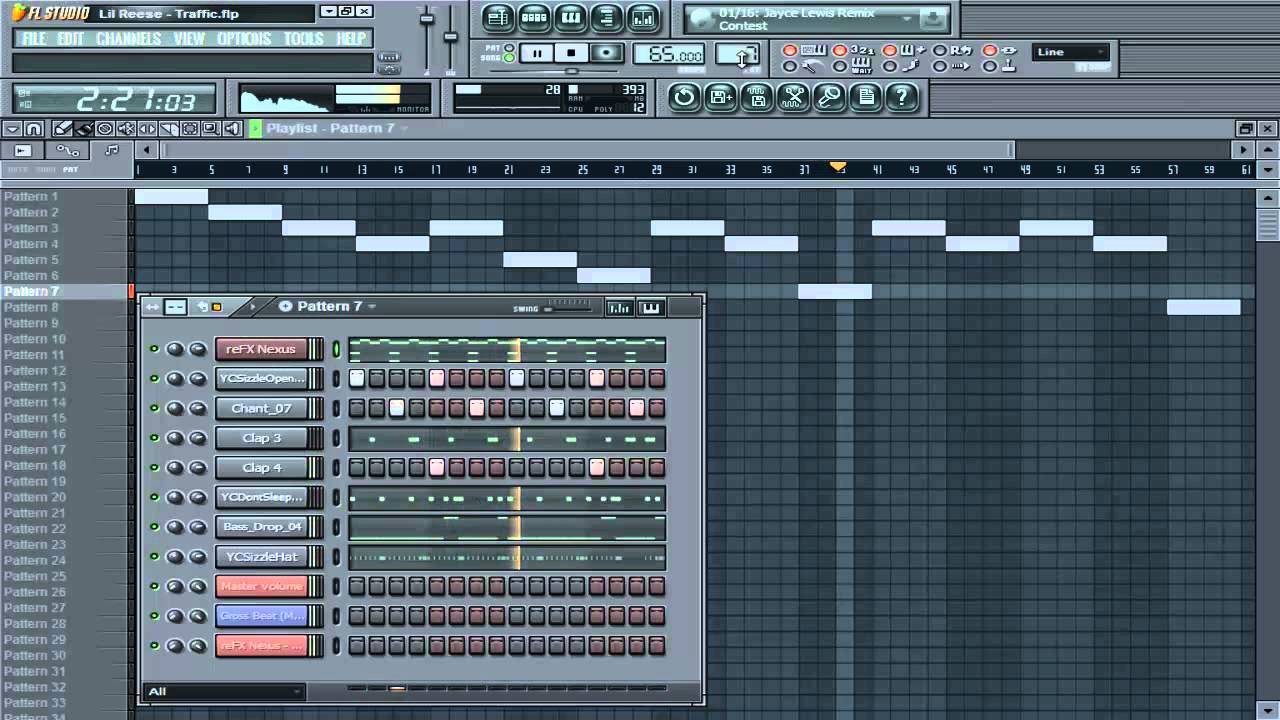
Task: Click the Master volume channel button
Action: (261, 586)
